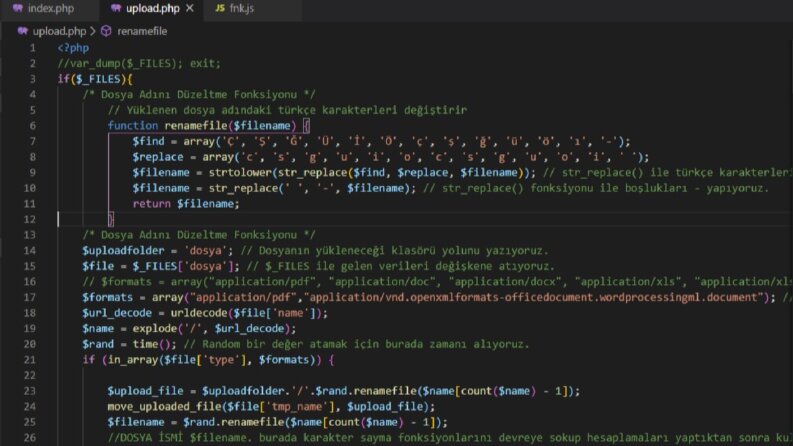The image size is (793, 446).
Task: Click the closing brace on line 12
Action: click(x=111, y=219)
